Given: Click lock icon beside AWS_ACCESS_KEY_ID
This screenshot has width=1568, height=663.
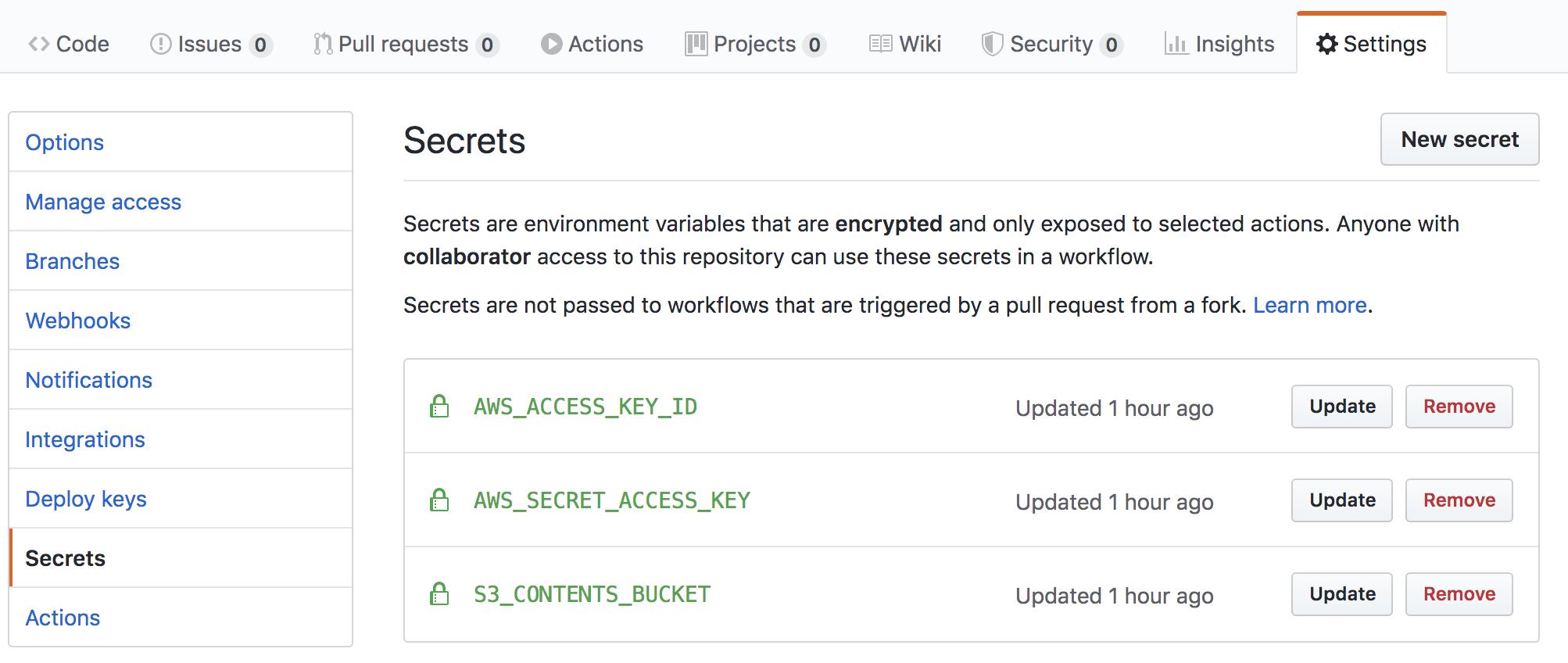Looking at the screenshot, I should (x=439, y=406).
